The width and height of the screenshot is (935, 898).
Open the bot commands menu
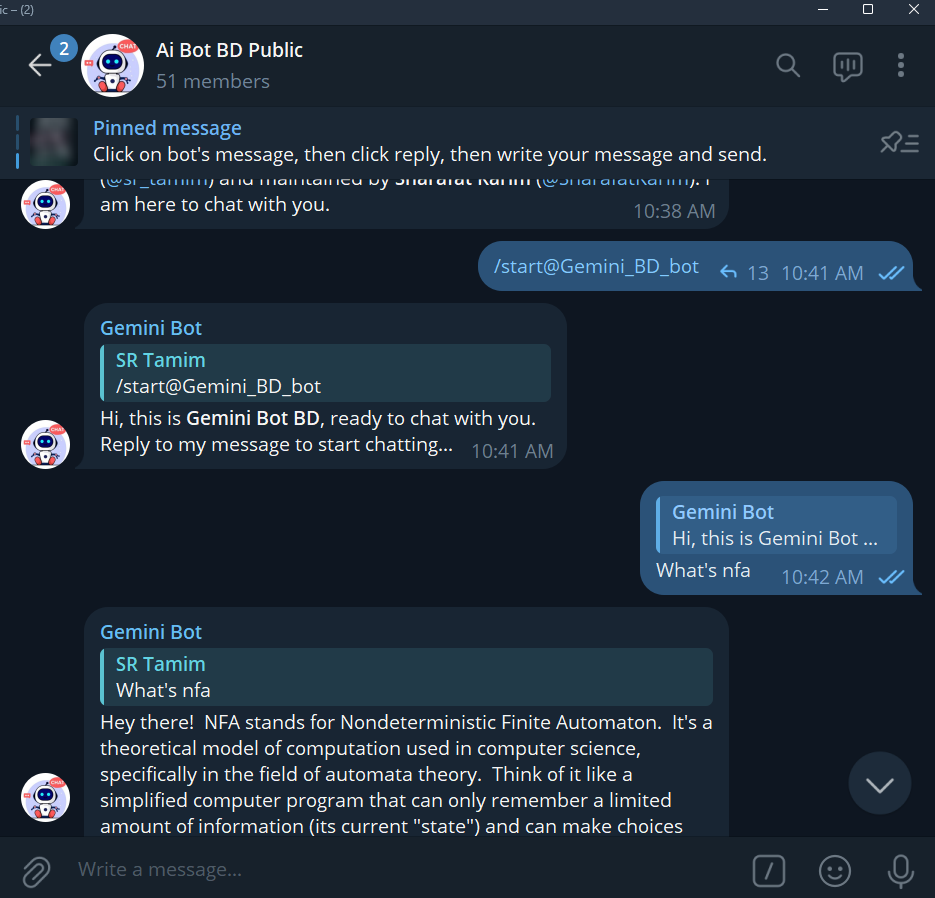pos(768,871)
